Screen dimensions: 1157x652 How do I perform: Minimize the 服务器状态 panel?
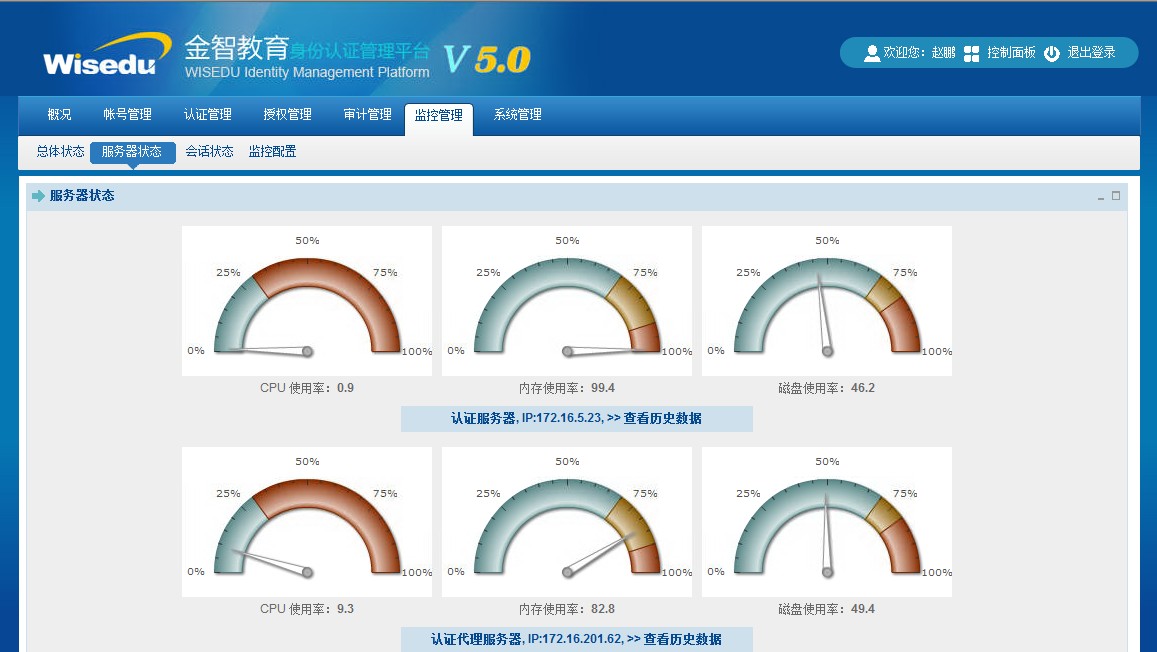coord(1101,197)
